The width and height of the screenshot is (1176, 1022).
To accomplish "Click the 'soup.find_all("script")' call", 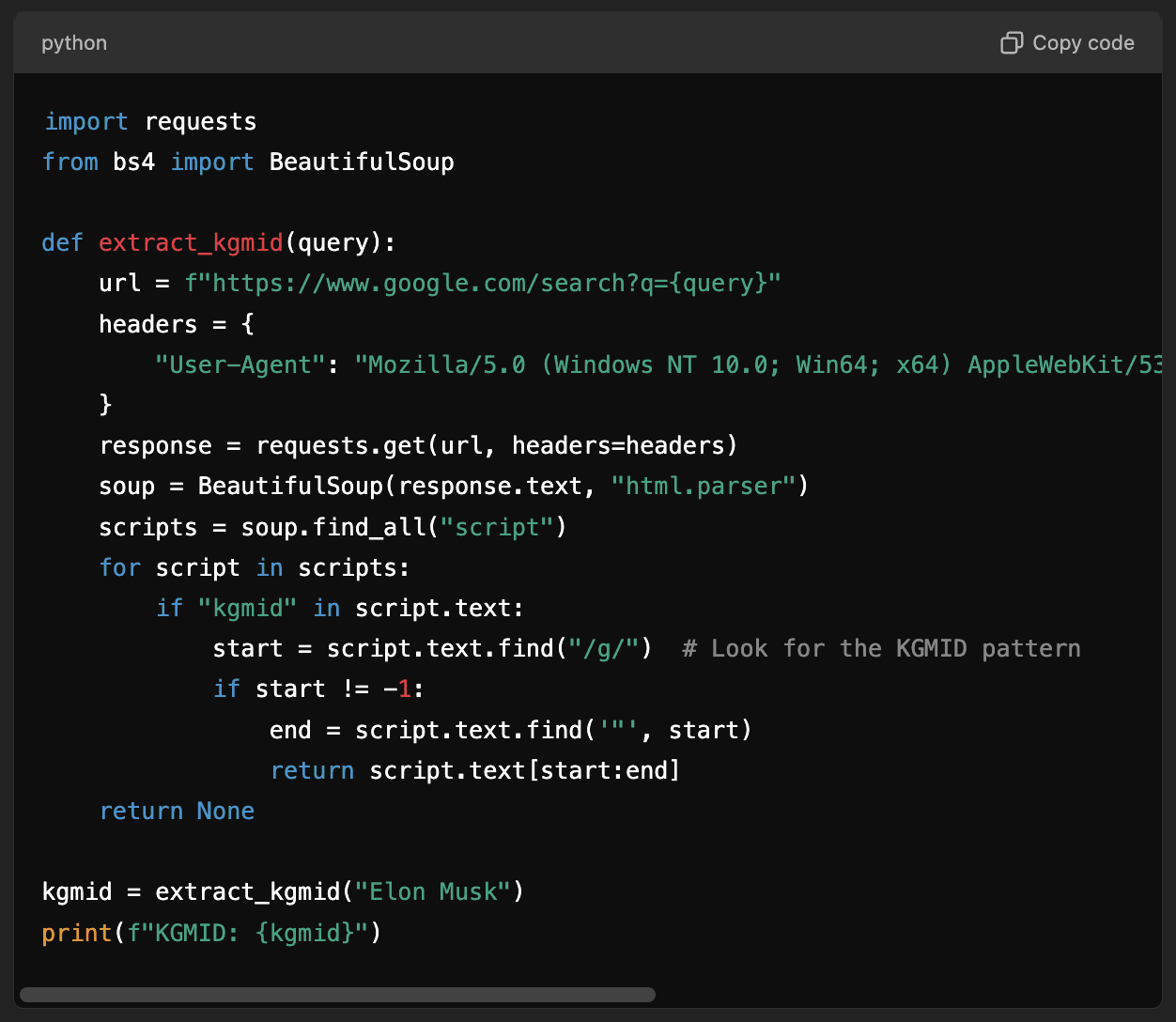I will coord(404,527).
